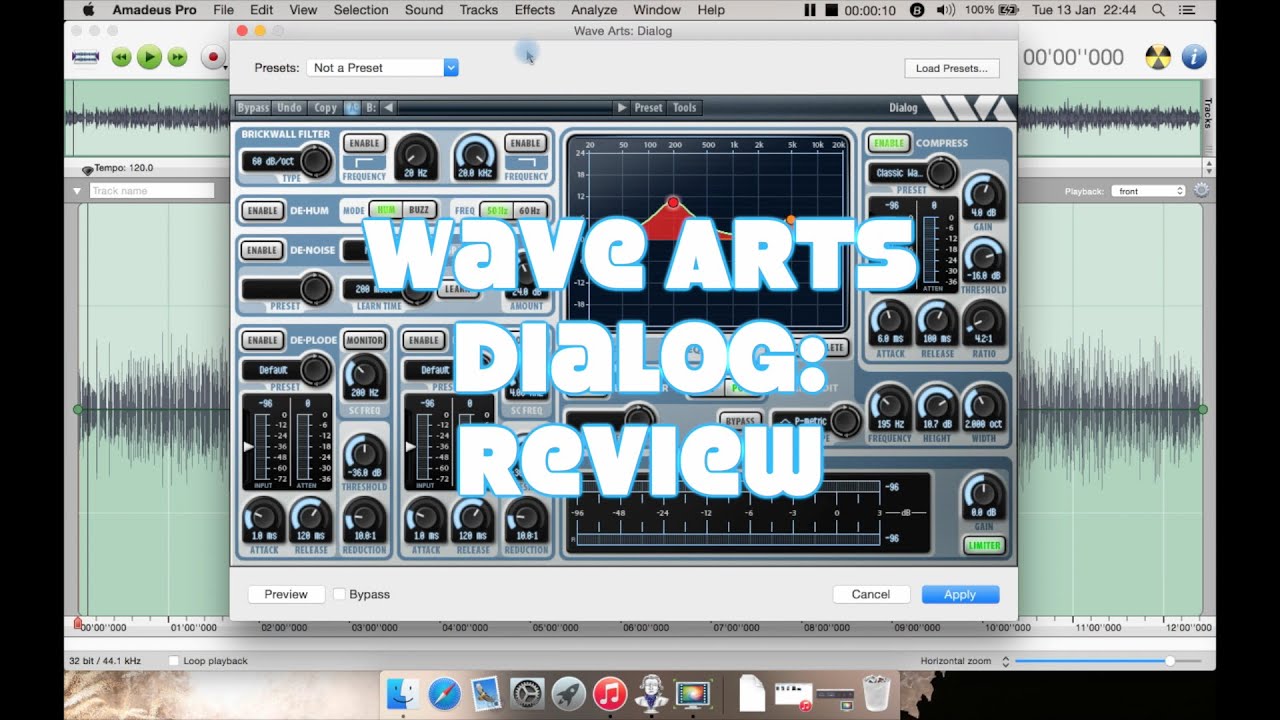The image size is (1280, 720).
Task: Click the De-Plode reduction 10.0:1 knob
Action: coord(364,520)
